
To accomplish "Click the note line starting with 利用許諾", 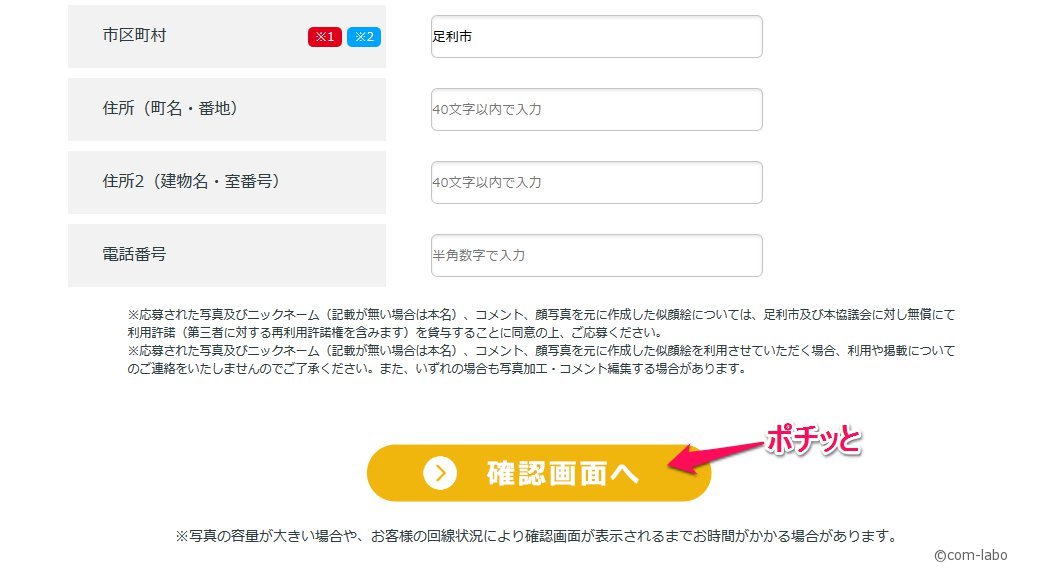I will pyautogui.click(x=395, y=332).
